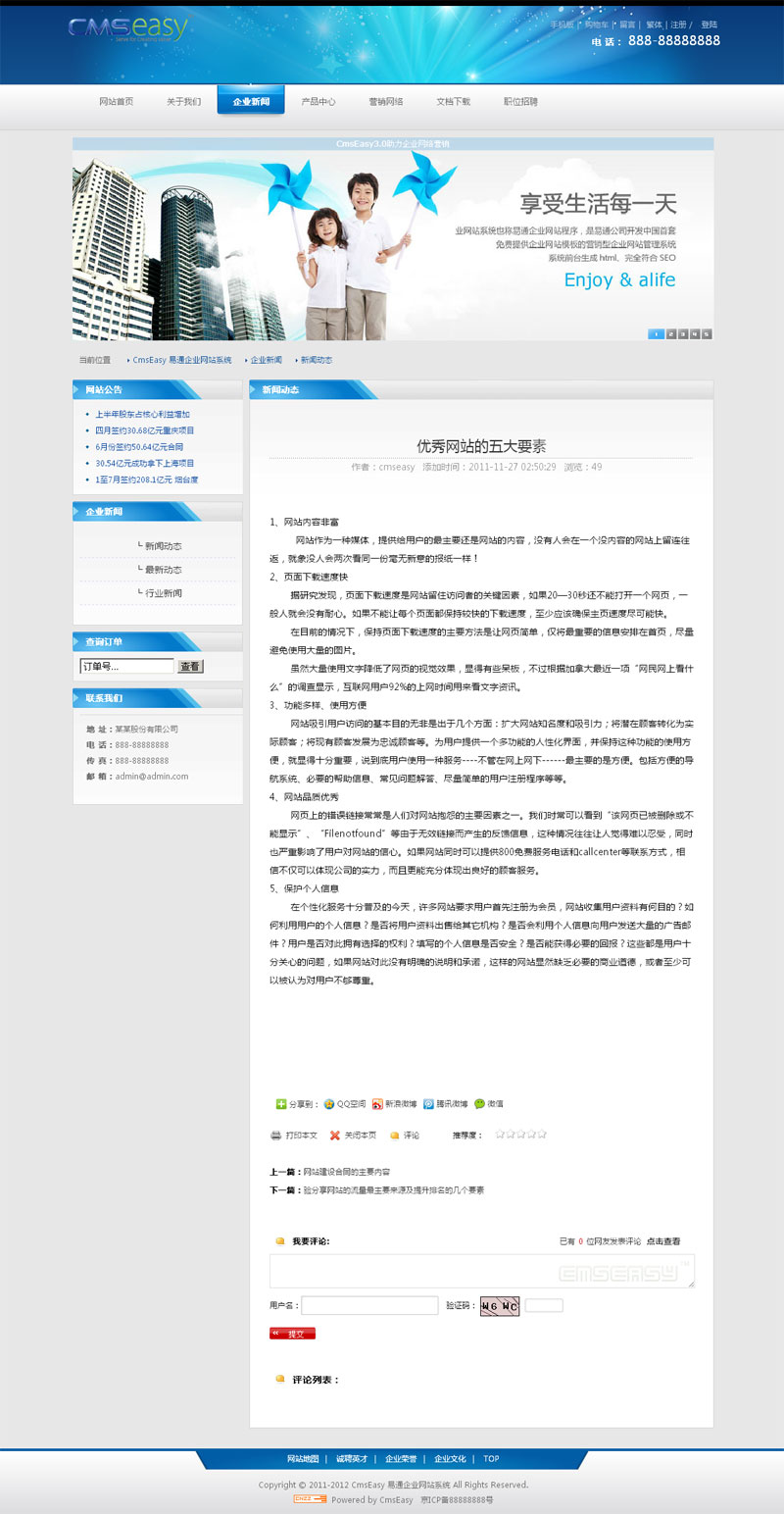Open the 下一篇 next article link
Image resolution: width=784 pixels, height=1514 pixels.
point(393,1189)
